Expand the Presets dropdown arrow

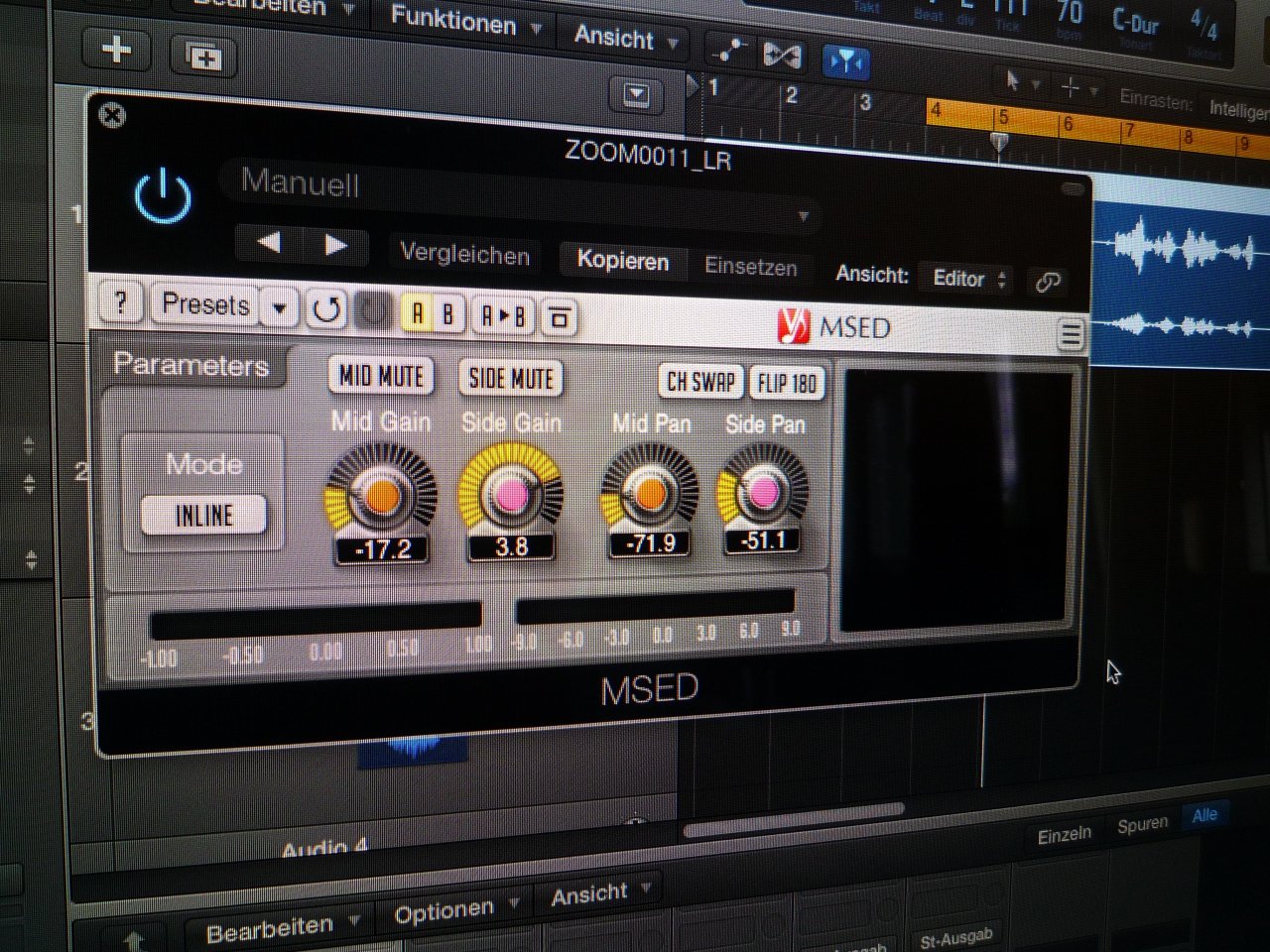[x=279, y=307]
